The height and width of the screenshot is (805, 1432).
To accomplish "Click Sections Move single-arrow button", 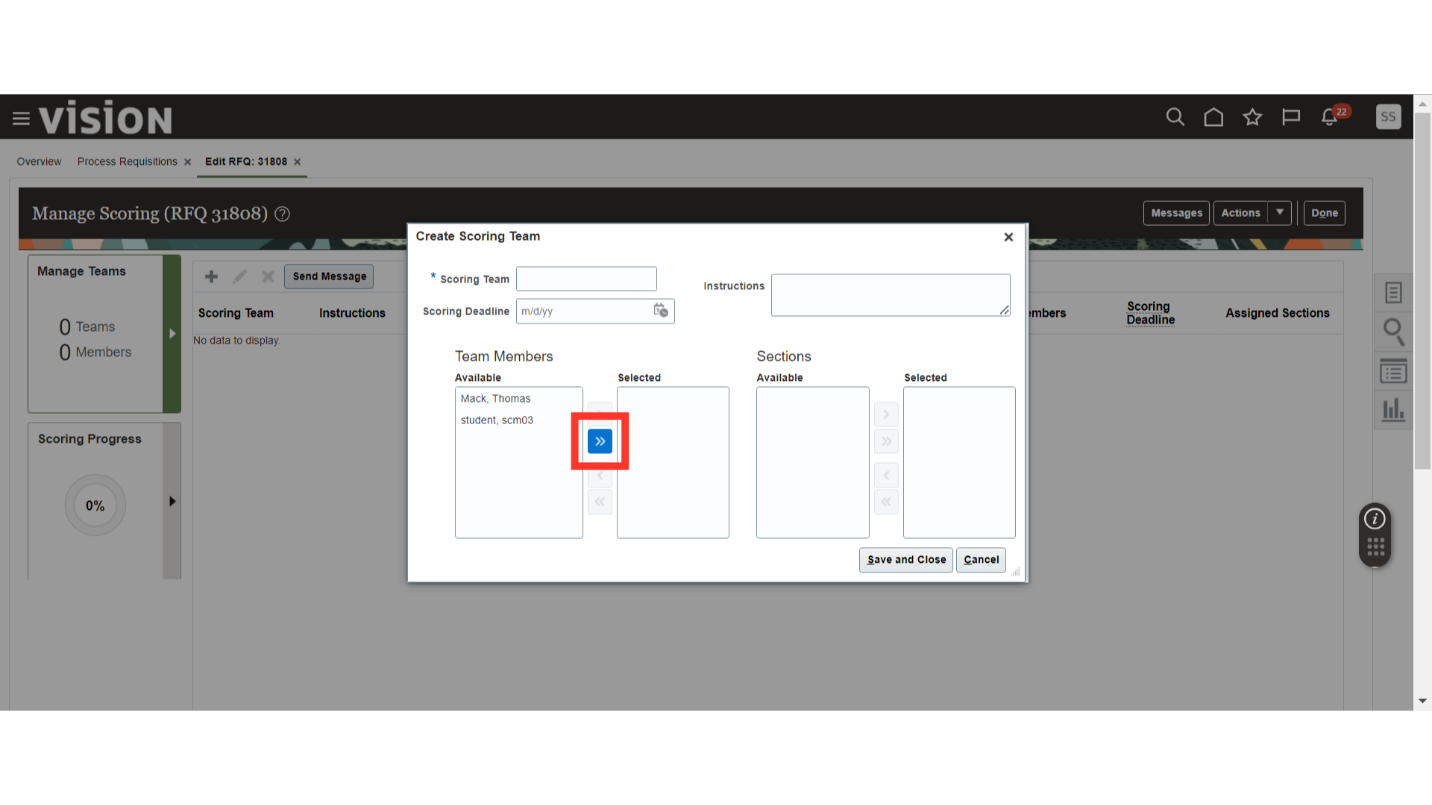I will tap(886, 414).
